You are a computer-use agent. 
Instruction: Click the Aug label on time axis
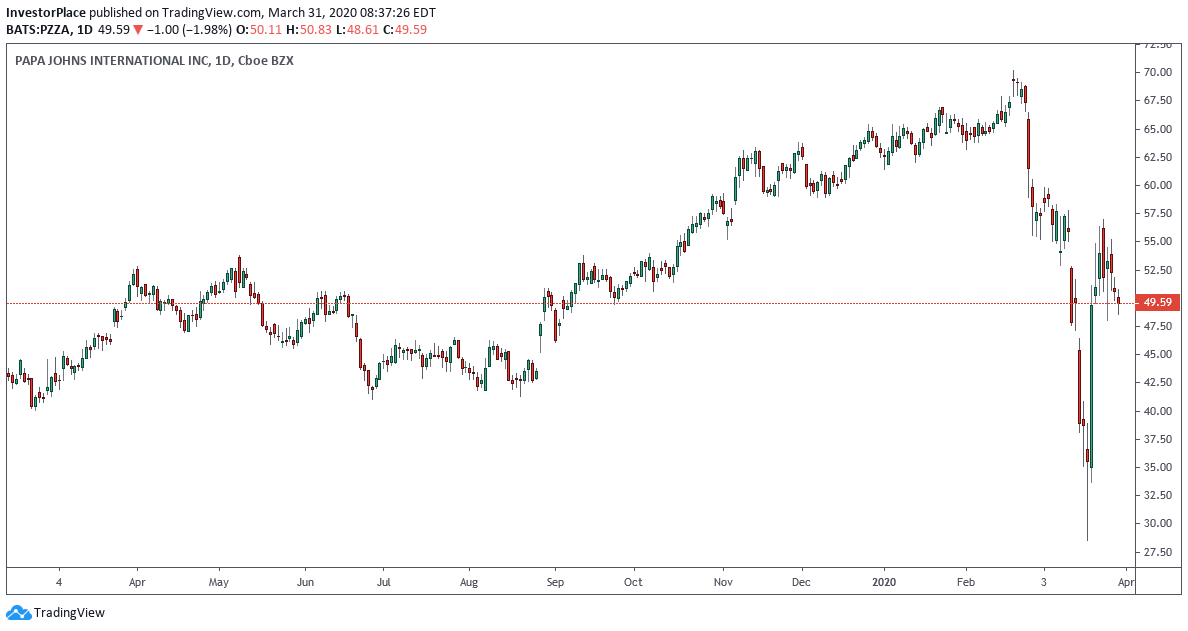[469, 583]
